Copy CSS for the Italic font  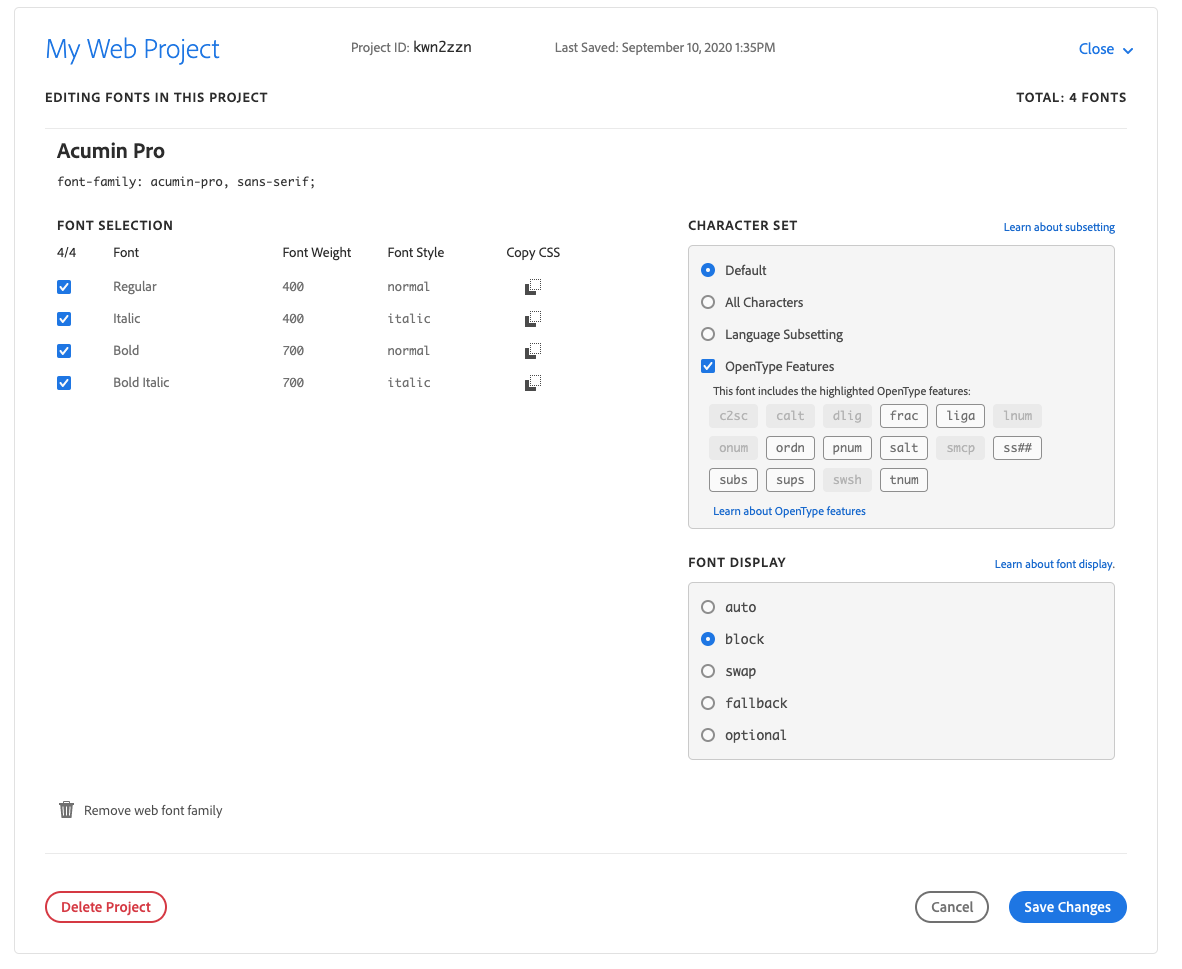click(533, 319)
